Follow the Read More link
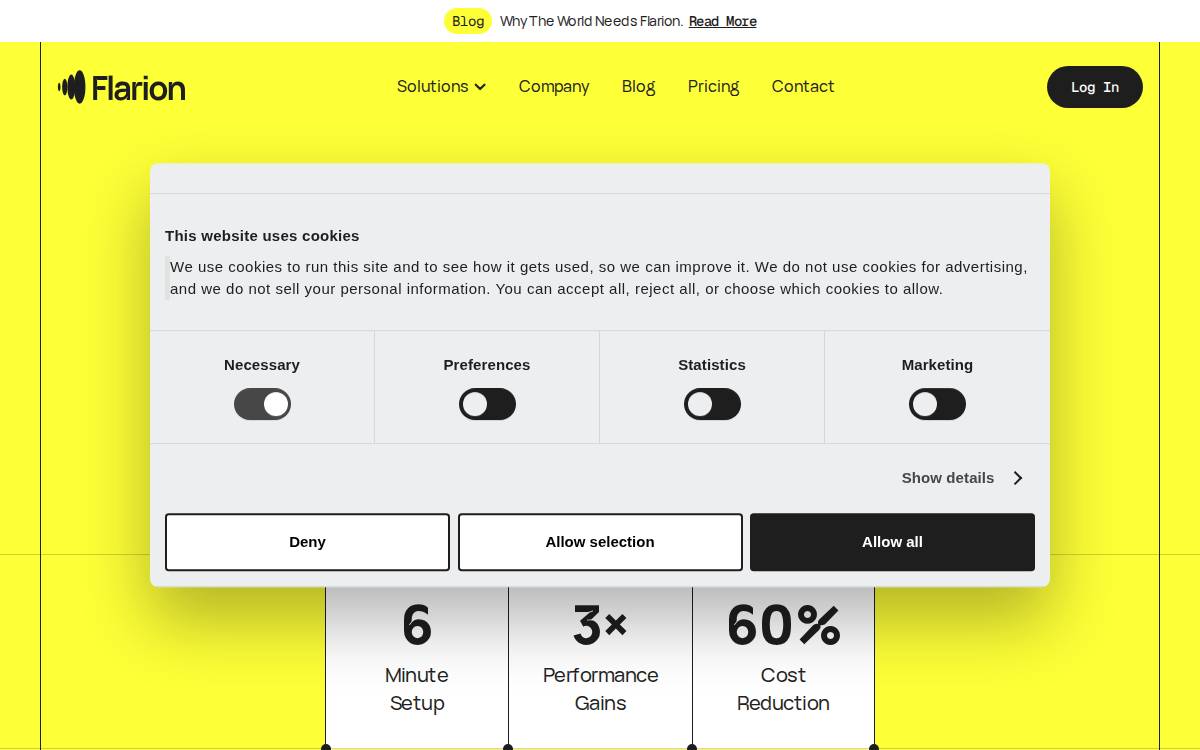The width and height of the screenshot is (1200, 750). [723, 21]
